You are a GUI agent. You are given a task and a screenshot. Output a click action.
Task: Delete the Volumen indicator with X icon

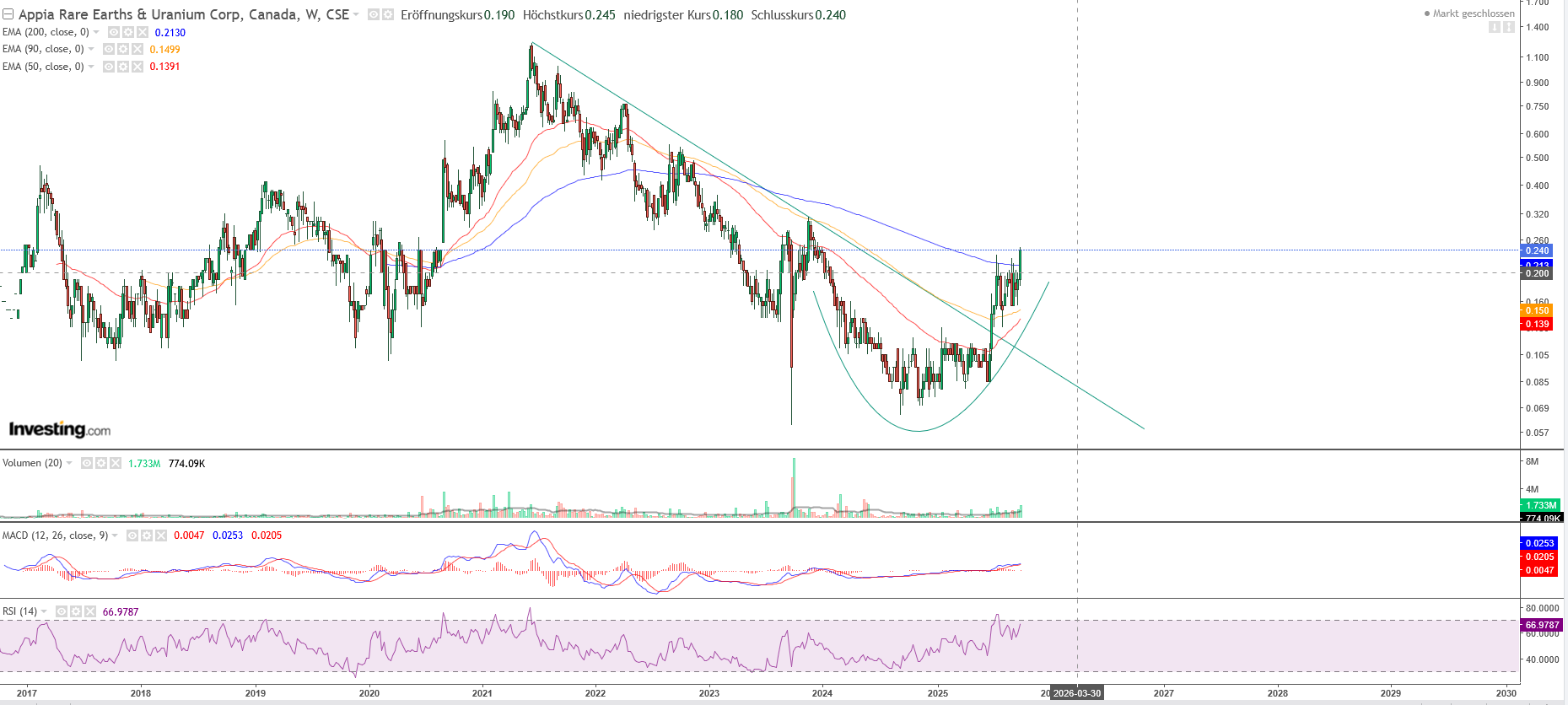click(x=116, y=463)
